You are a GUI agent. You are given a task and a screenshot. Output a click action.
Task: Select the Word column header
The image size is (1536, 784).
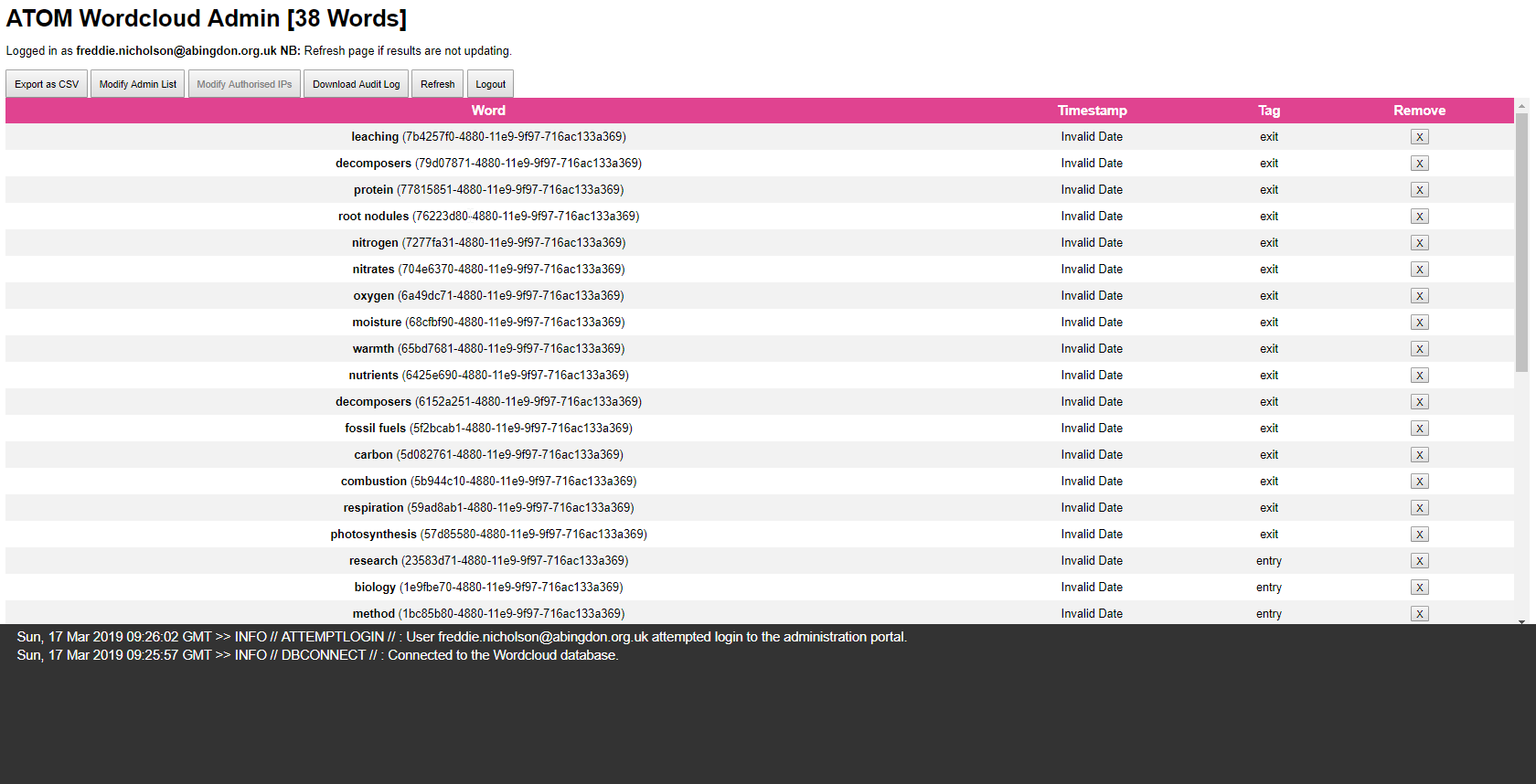488,111
